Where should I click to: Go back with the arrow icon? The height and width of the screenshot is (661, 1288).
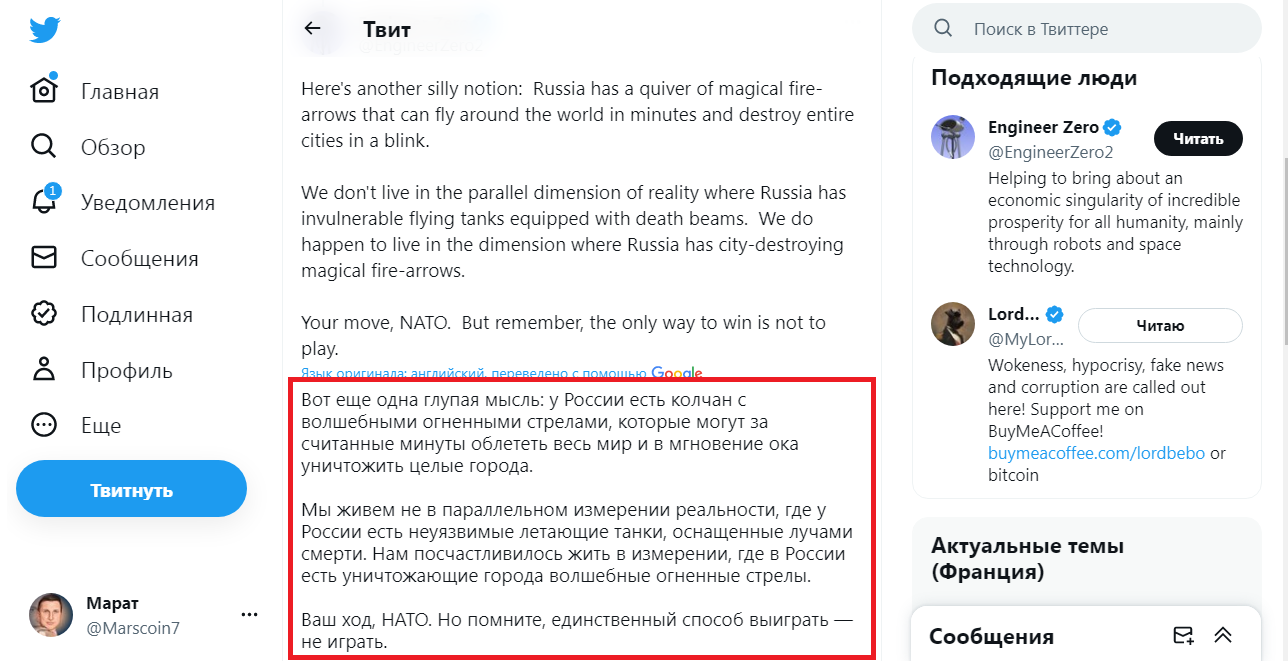[313, 29]
